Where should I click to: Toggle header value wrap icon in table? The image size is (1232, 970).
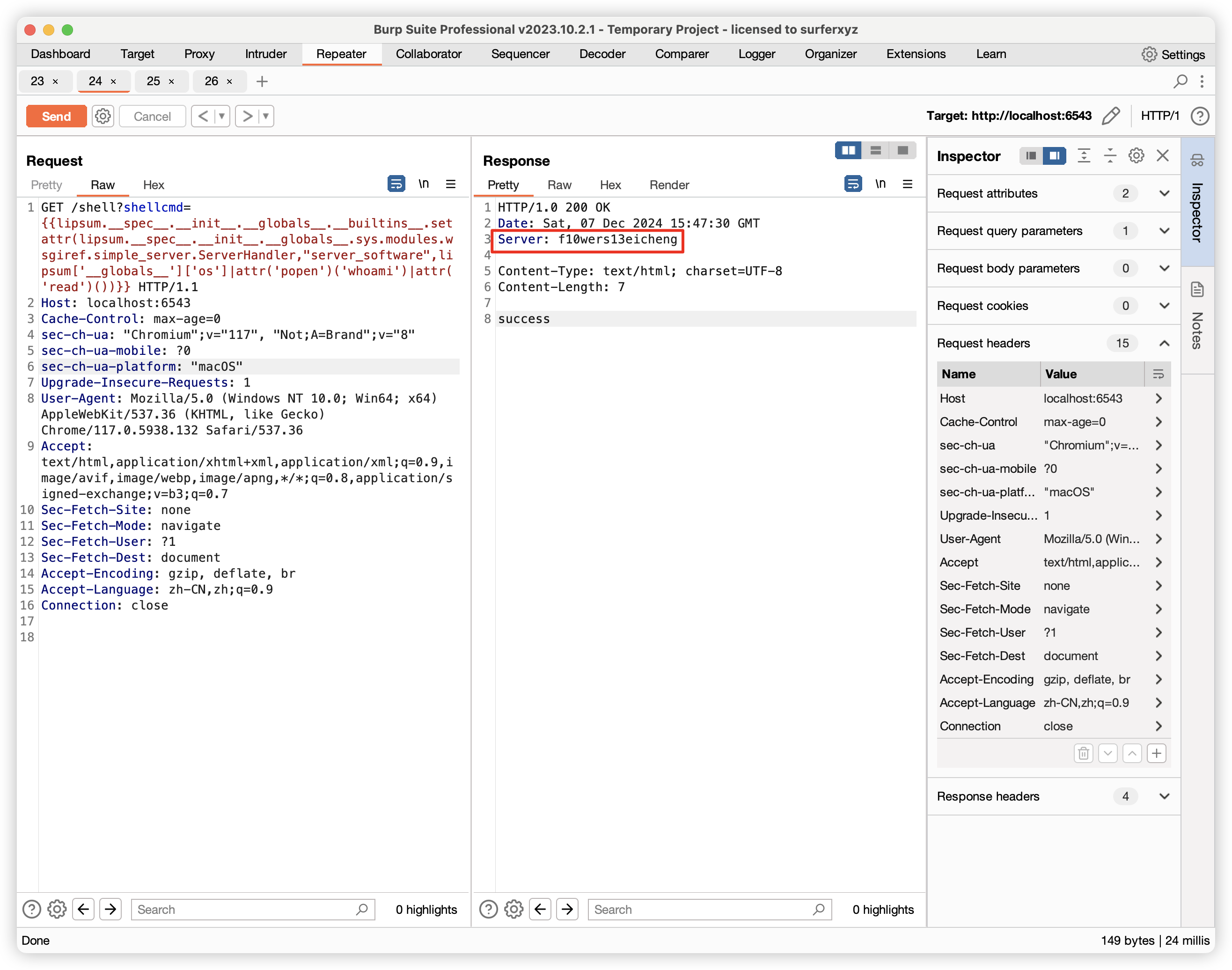(1158, 374)
